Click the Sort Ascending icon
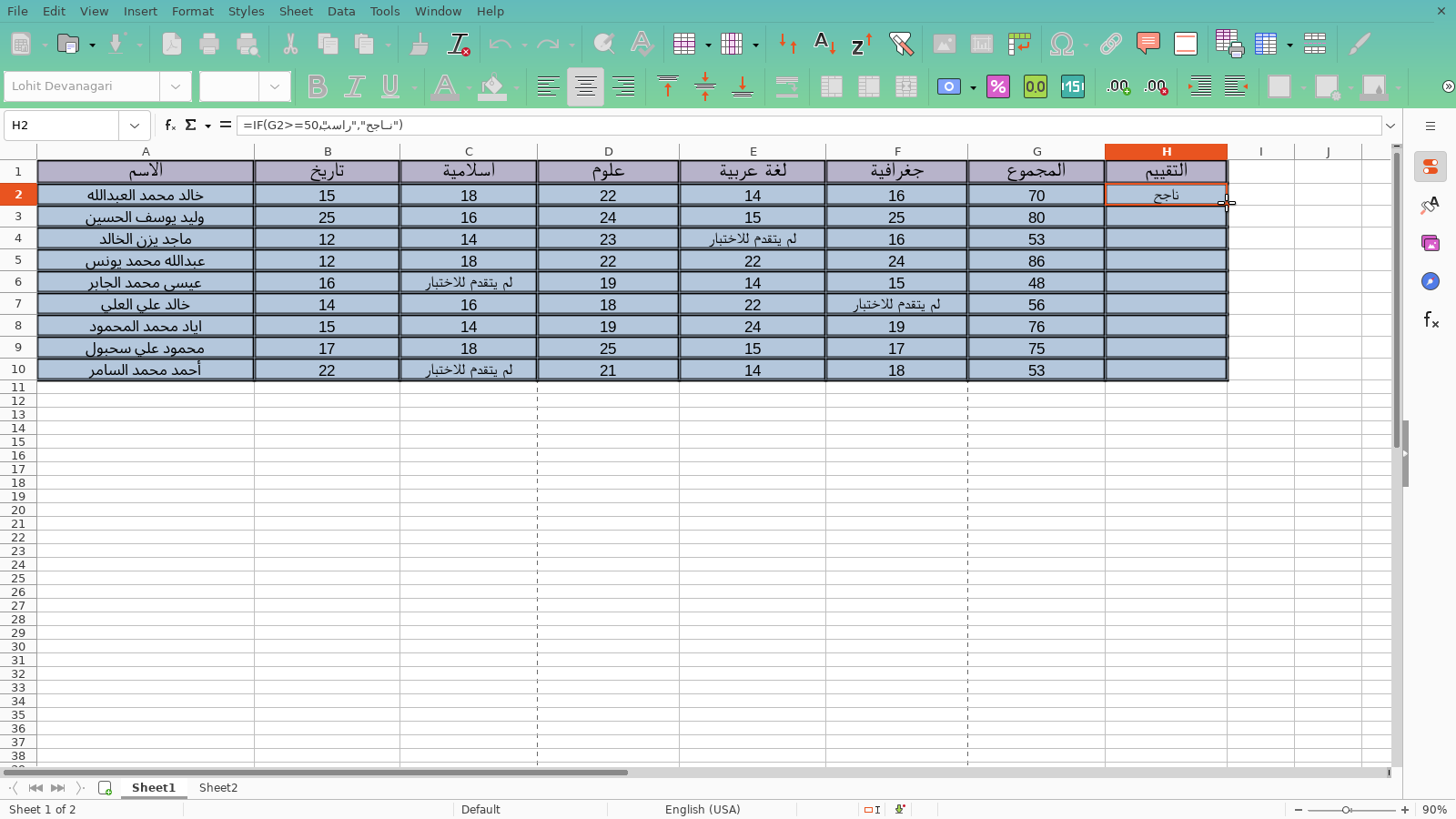Screen dimensions: 1456x819 (x=824, y=44)
